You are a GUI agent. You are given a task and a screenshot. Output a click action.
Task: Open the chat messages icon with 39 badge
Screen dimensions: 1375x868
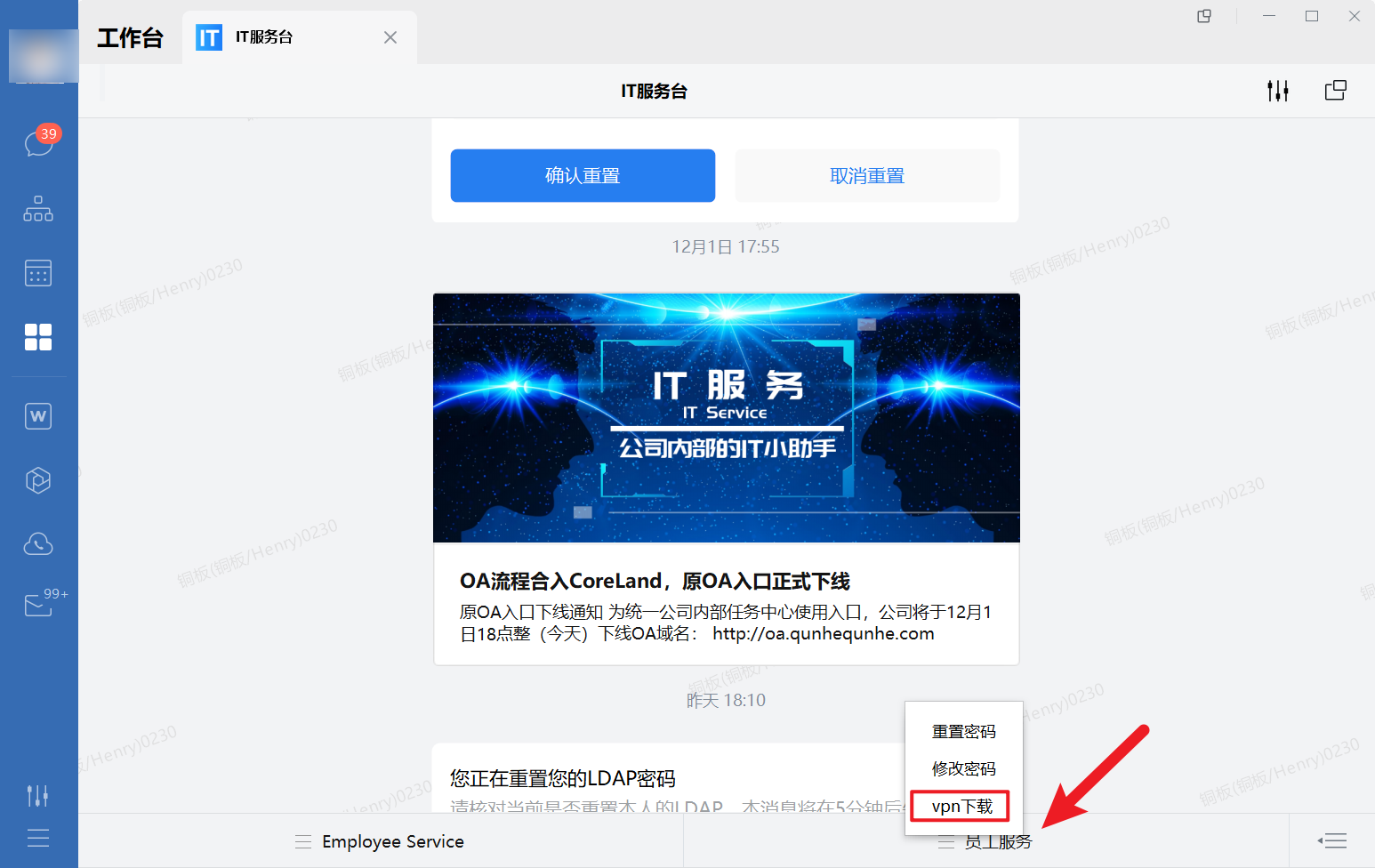39,142
